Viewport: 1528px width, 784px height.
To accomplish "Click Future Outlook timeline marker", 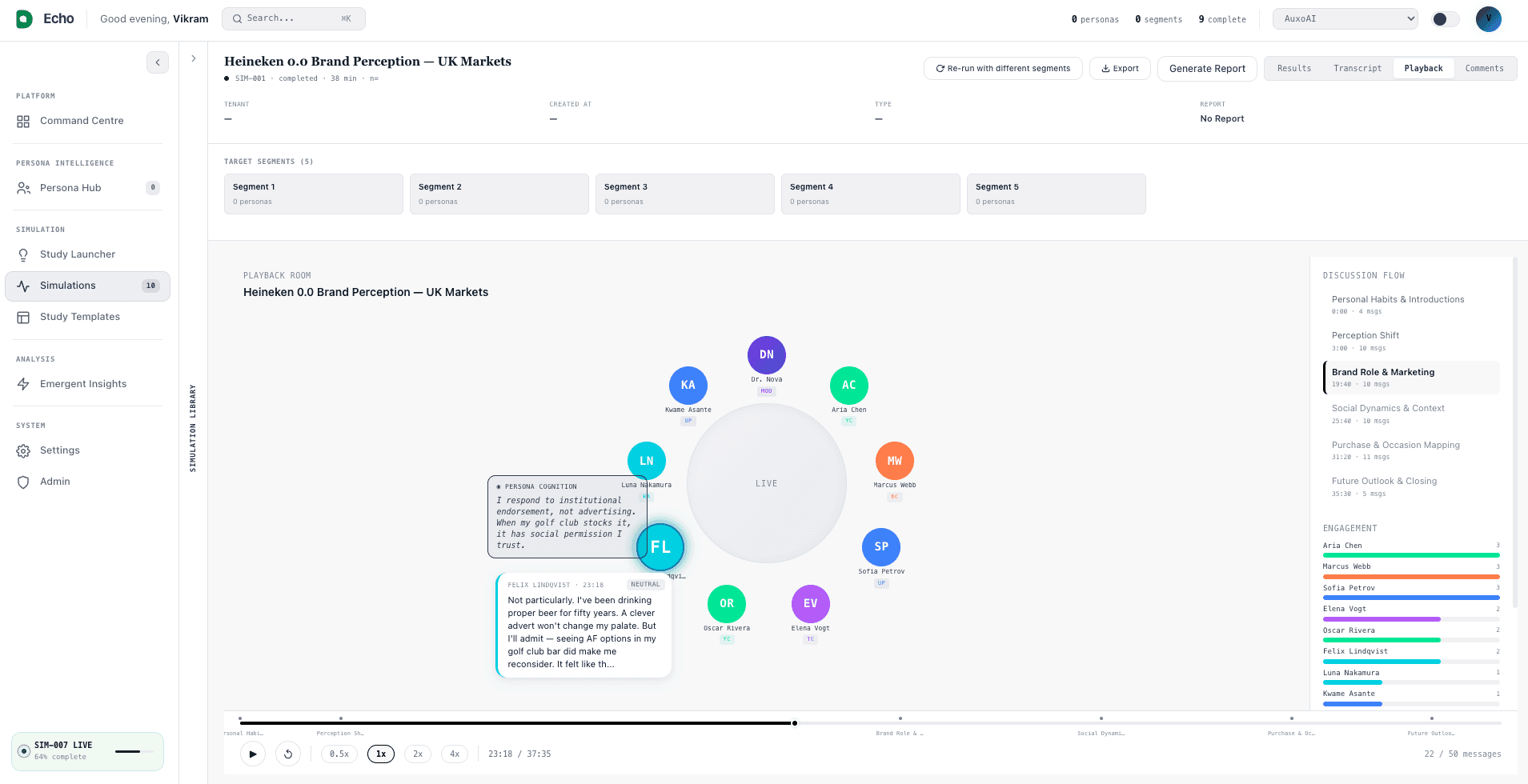I will [1432, 719].
